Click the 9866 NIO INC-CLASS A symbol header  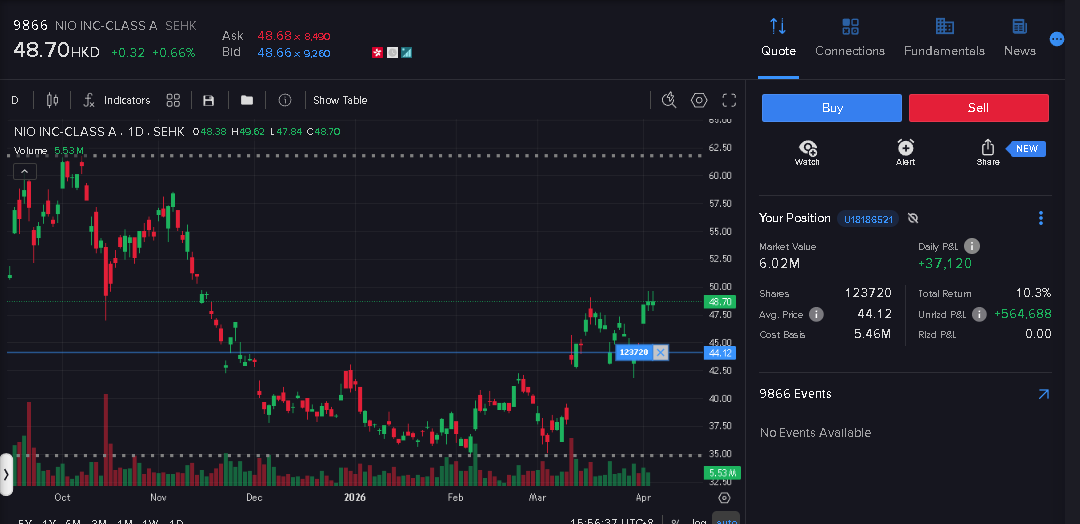(105, 25)
